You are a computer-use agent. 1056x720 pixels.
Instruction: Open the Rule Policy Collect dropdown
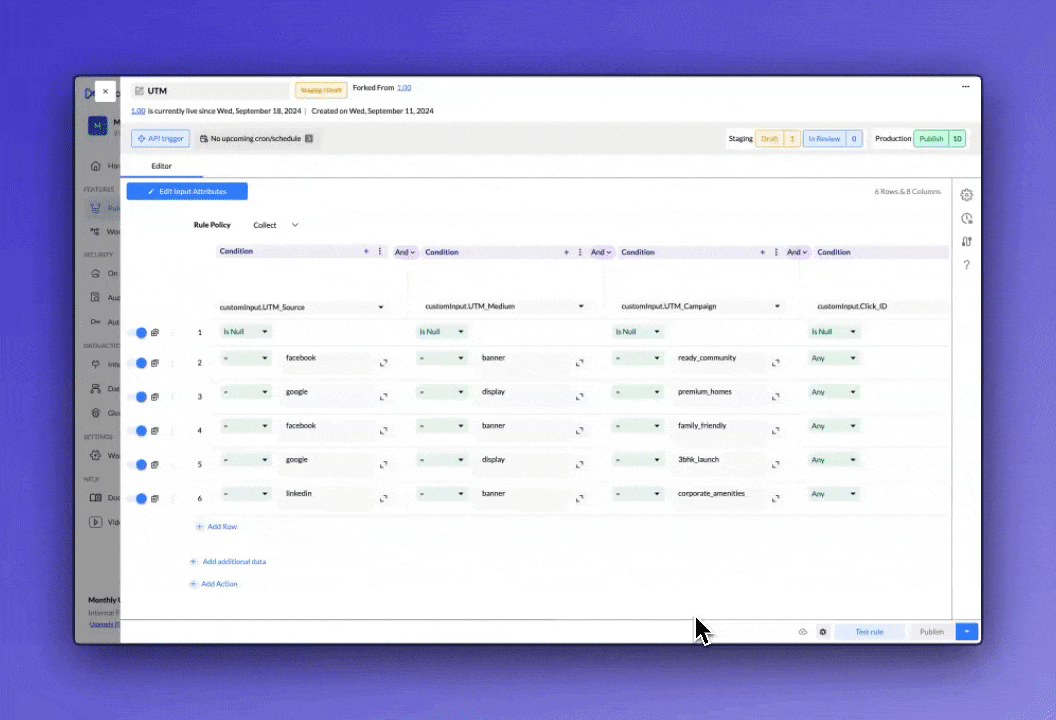[276, 225]
